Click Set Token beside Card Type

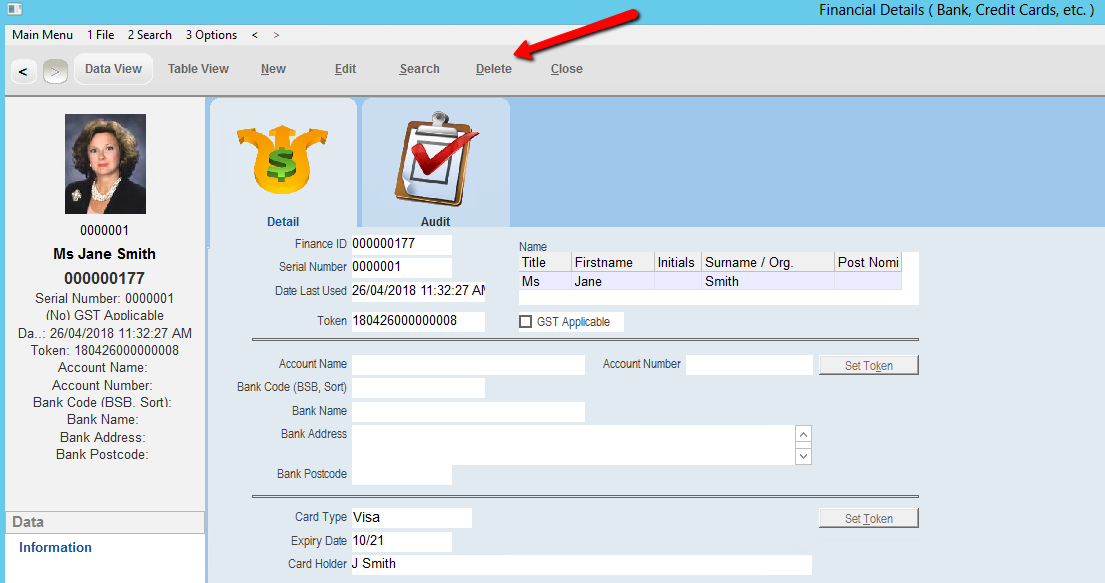pyautogui.click(x=868, y=518)
